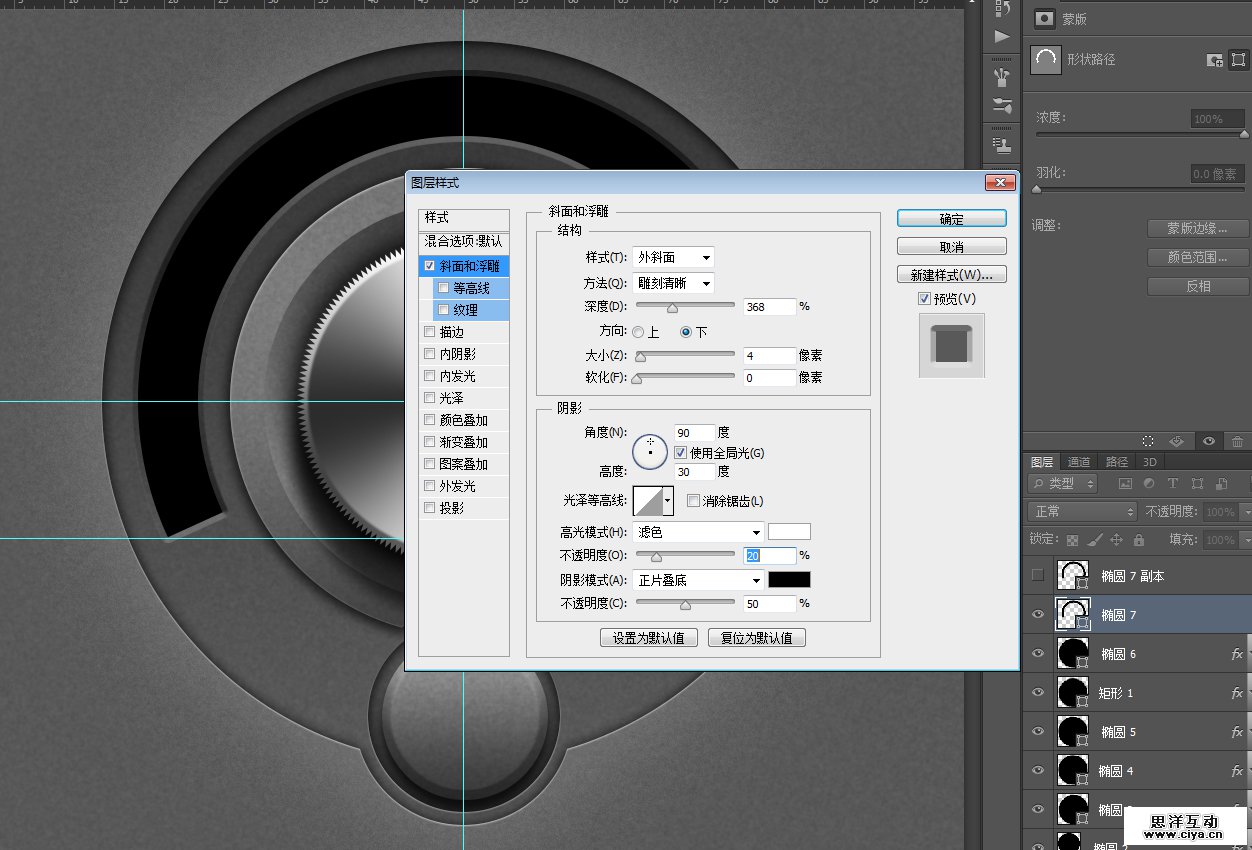Expand the 阴影模式 正片叠底 dropdown
Viewport: 1252px width, 850px height.
point(698,580)
